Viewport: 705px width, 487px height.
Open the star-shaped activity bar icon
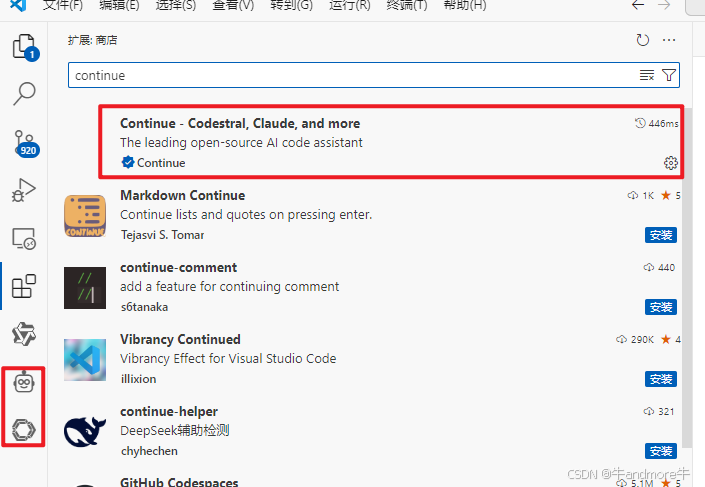[x=24, y=334]
